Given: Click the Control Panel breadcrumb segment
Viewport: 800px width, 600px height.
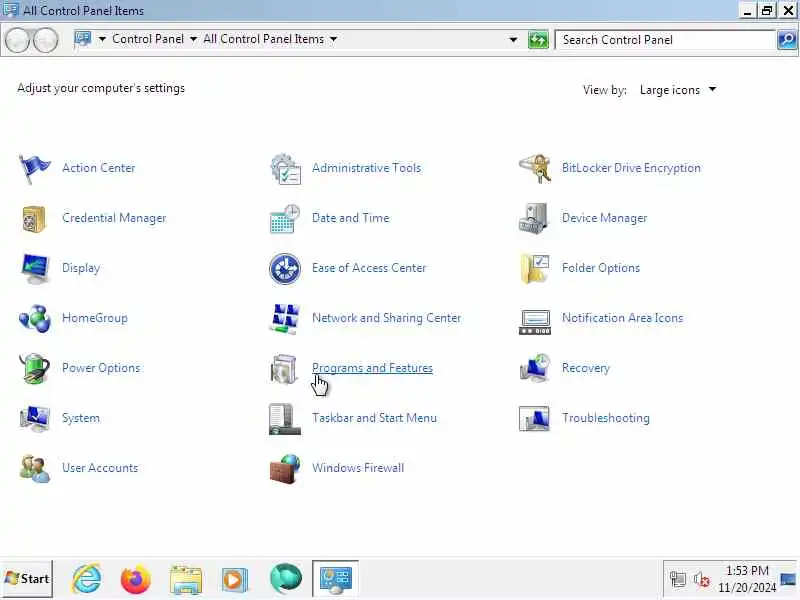Looking at the screenshot, I should [148, 39].
